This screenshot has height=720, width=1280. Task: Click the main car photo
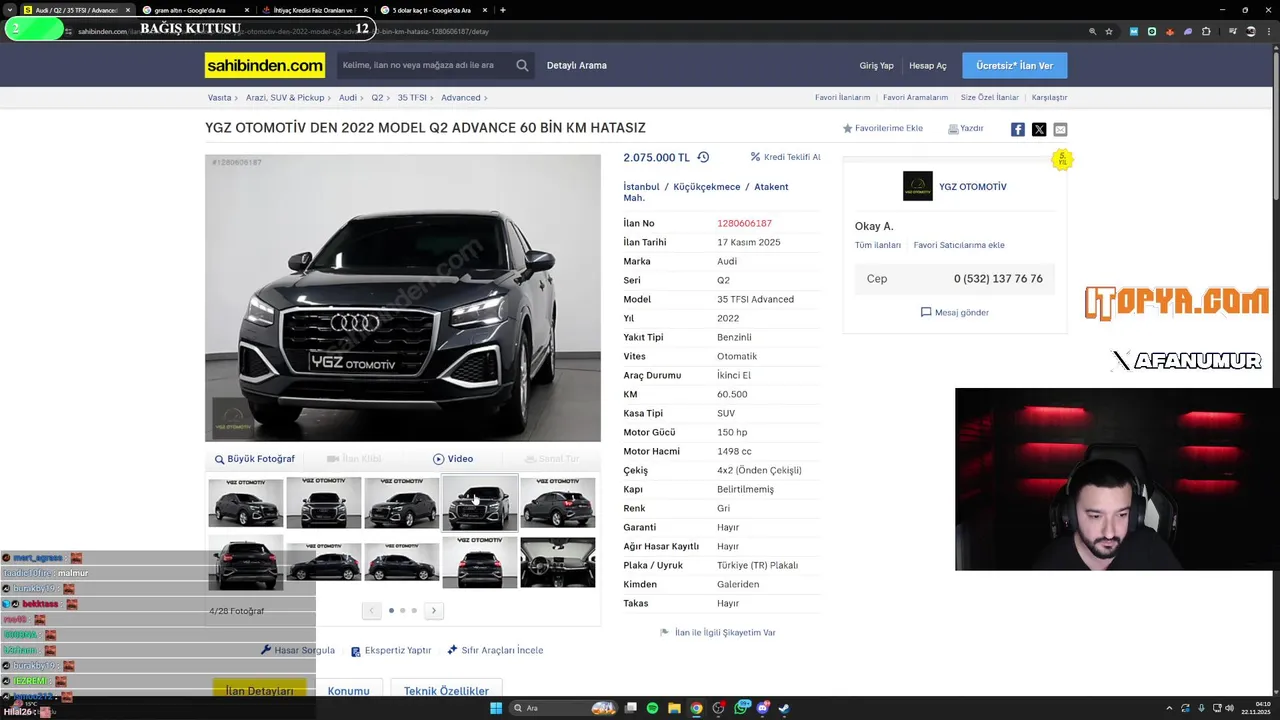click(403, 298)
